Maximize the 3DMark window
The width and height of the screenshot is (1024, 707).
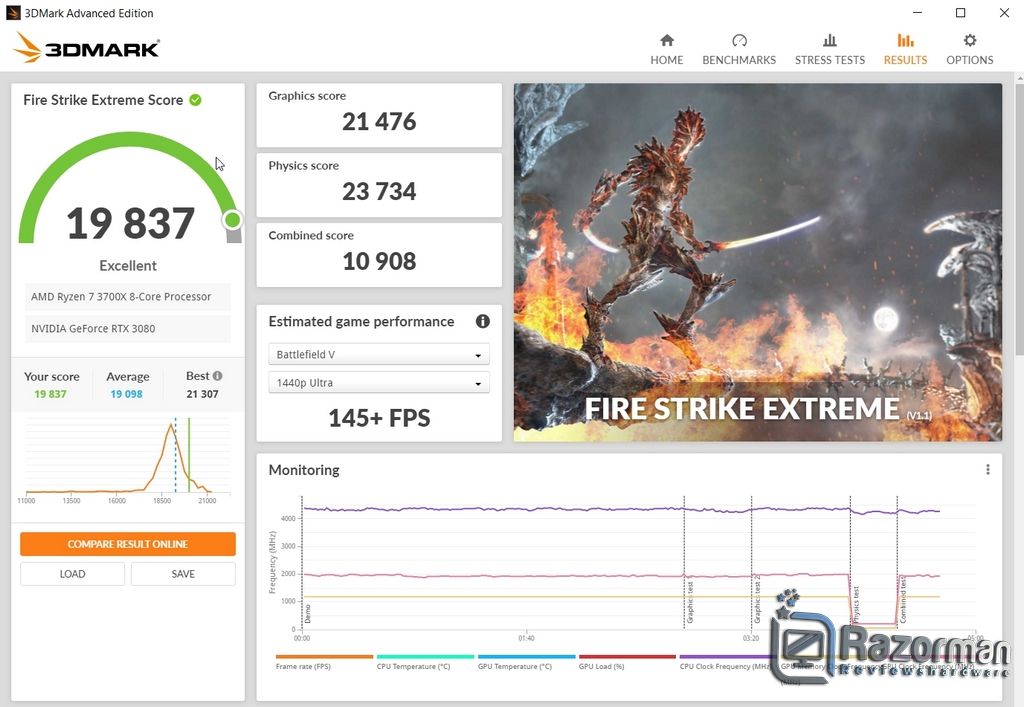[961, 12]
